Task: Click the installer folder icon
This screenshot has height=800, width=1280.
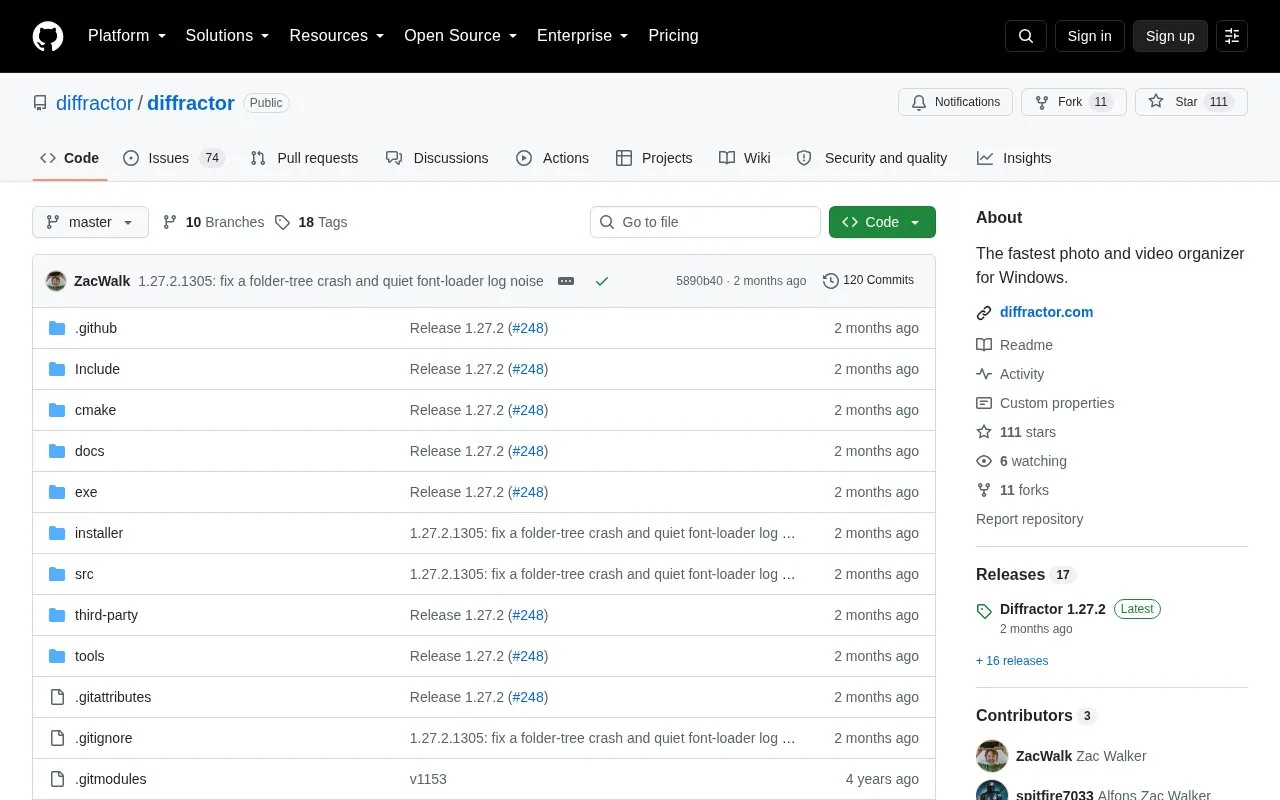Action: (x=57, y=533)
